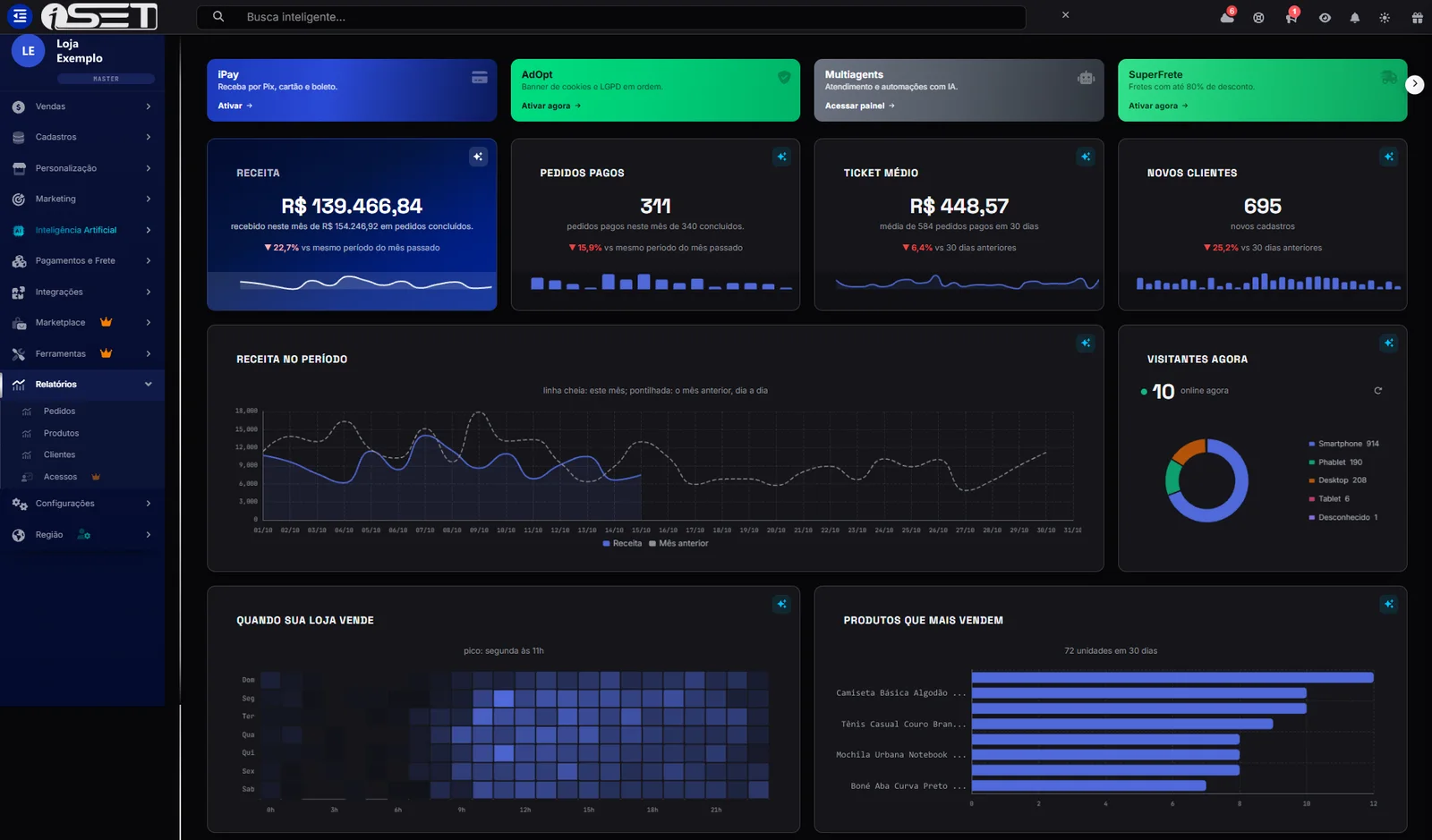This screenshot has width=1432, height=840.
Task: Click AI sparkle icon on Produtos Que Mais Vendem
Action: pos(1389,604)
